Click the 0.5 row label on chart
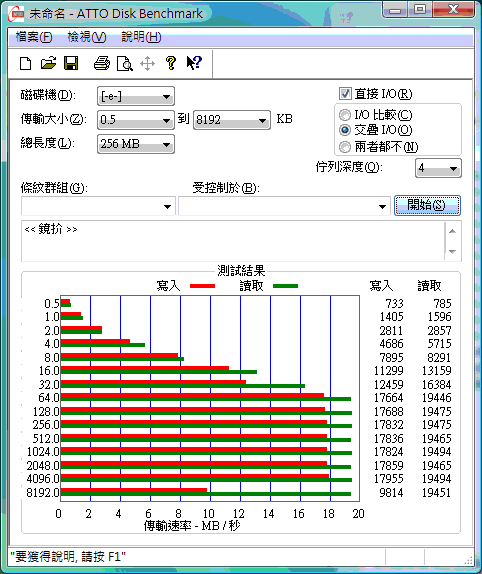Image resolution: width=482 pixels, height=574 pixels. 52,303
